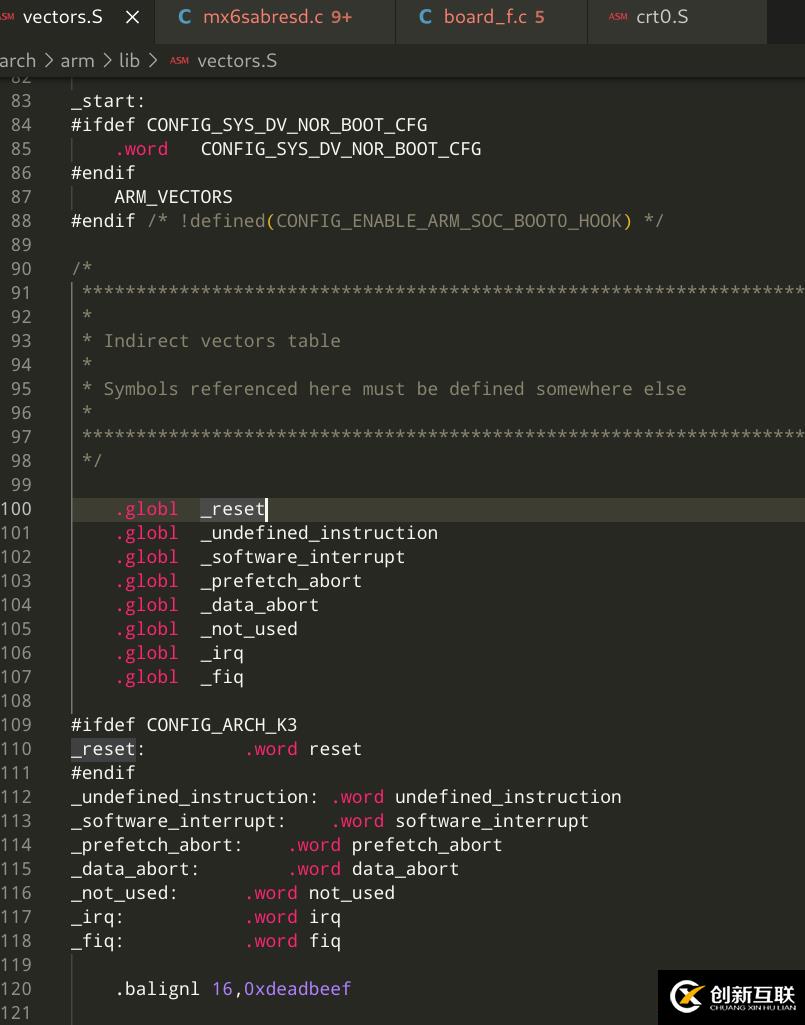The width and height of the screenshot is (805, 1025).
Task: Click the ASM icon on vectors.S tab
Action: pyautogui.click(x=7, y=17)
